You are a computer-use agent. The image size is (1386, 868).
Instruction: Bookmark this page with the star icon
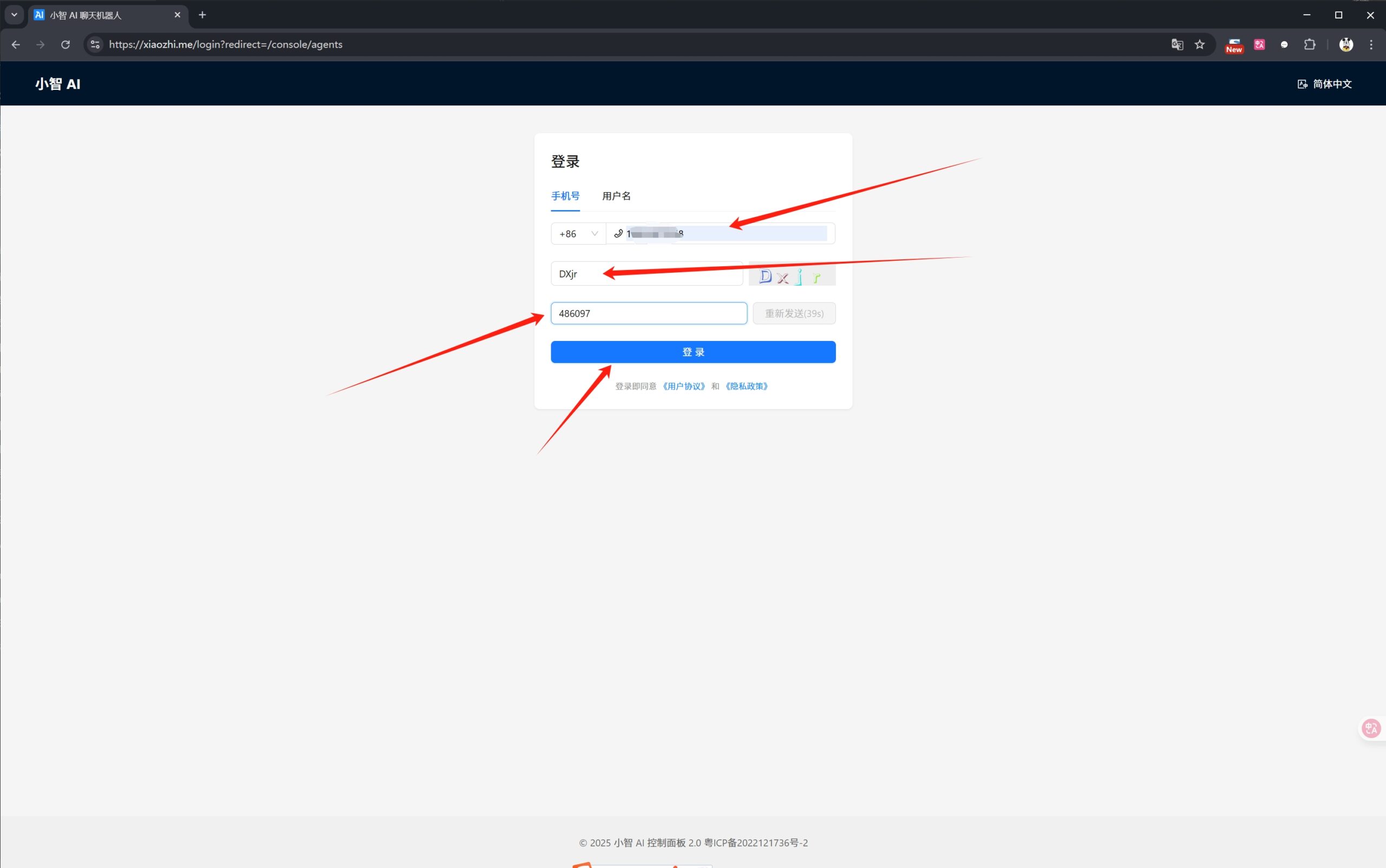click(x=1200, y=45)
